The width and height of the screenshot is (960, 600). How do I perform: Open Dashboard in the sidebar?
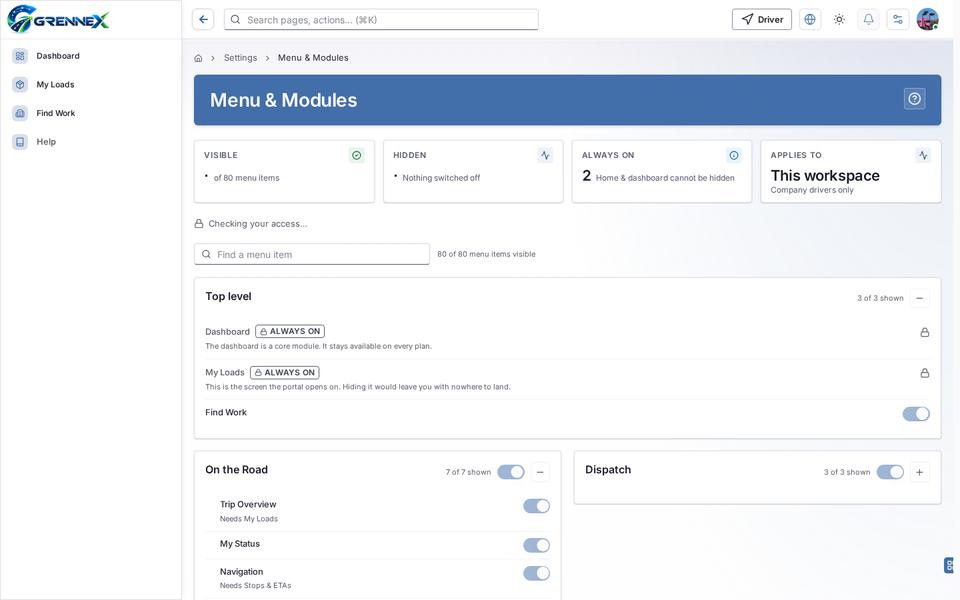(x=91, y=56)
